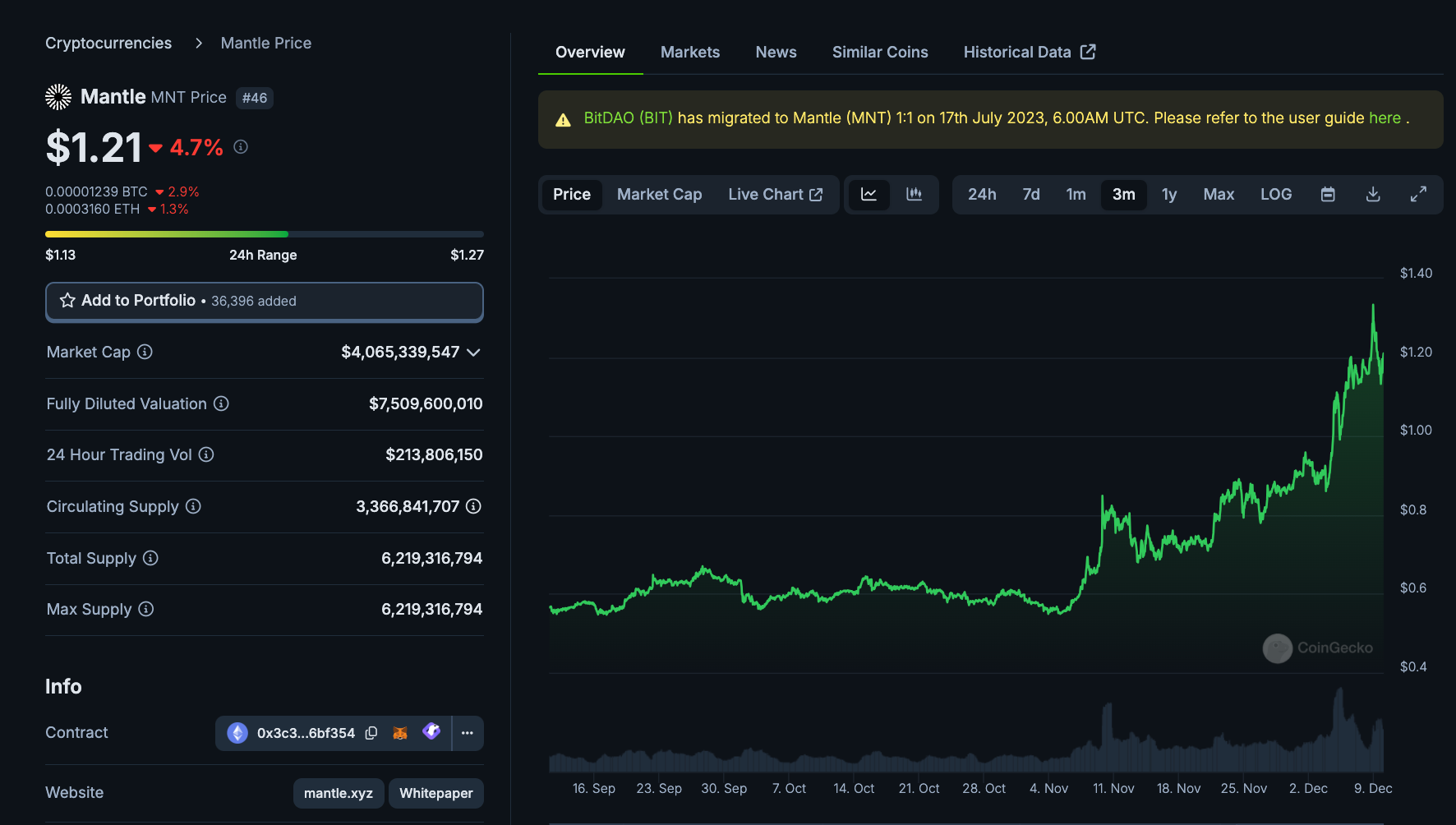Open price change info icon beside 4.7%
Viewport: 1456px width, 825px height.
[x=241, y=146]
